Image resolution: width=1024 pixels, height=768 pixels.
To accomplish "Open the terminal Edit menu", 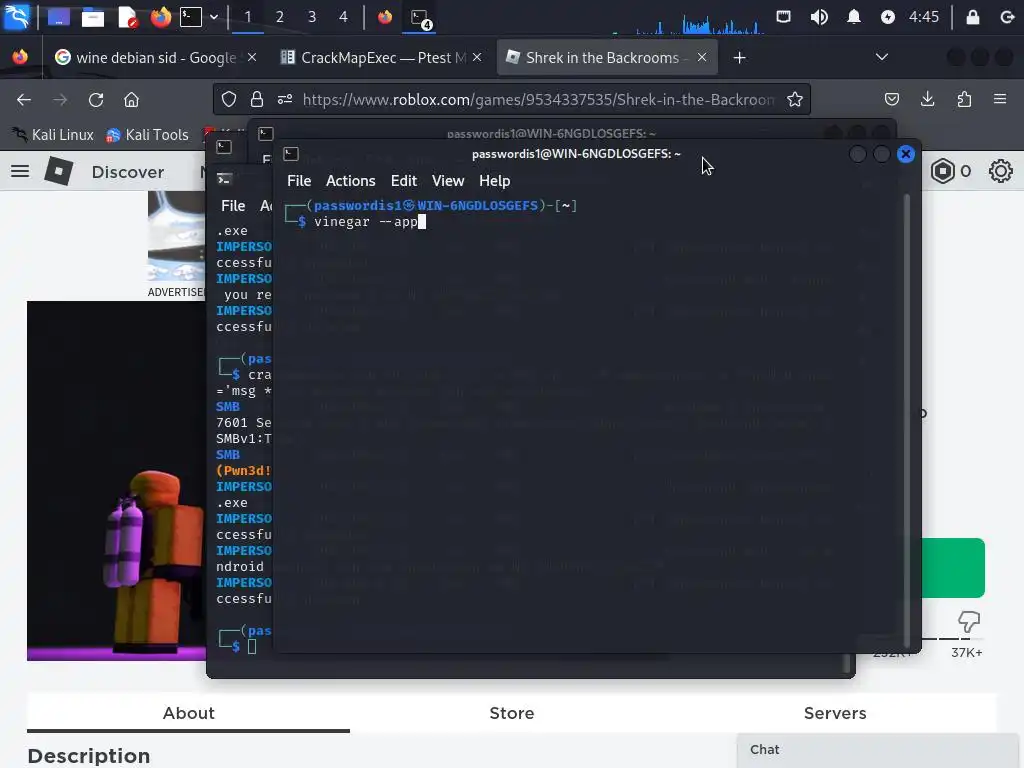I will [x=404, y=181].
